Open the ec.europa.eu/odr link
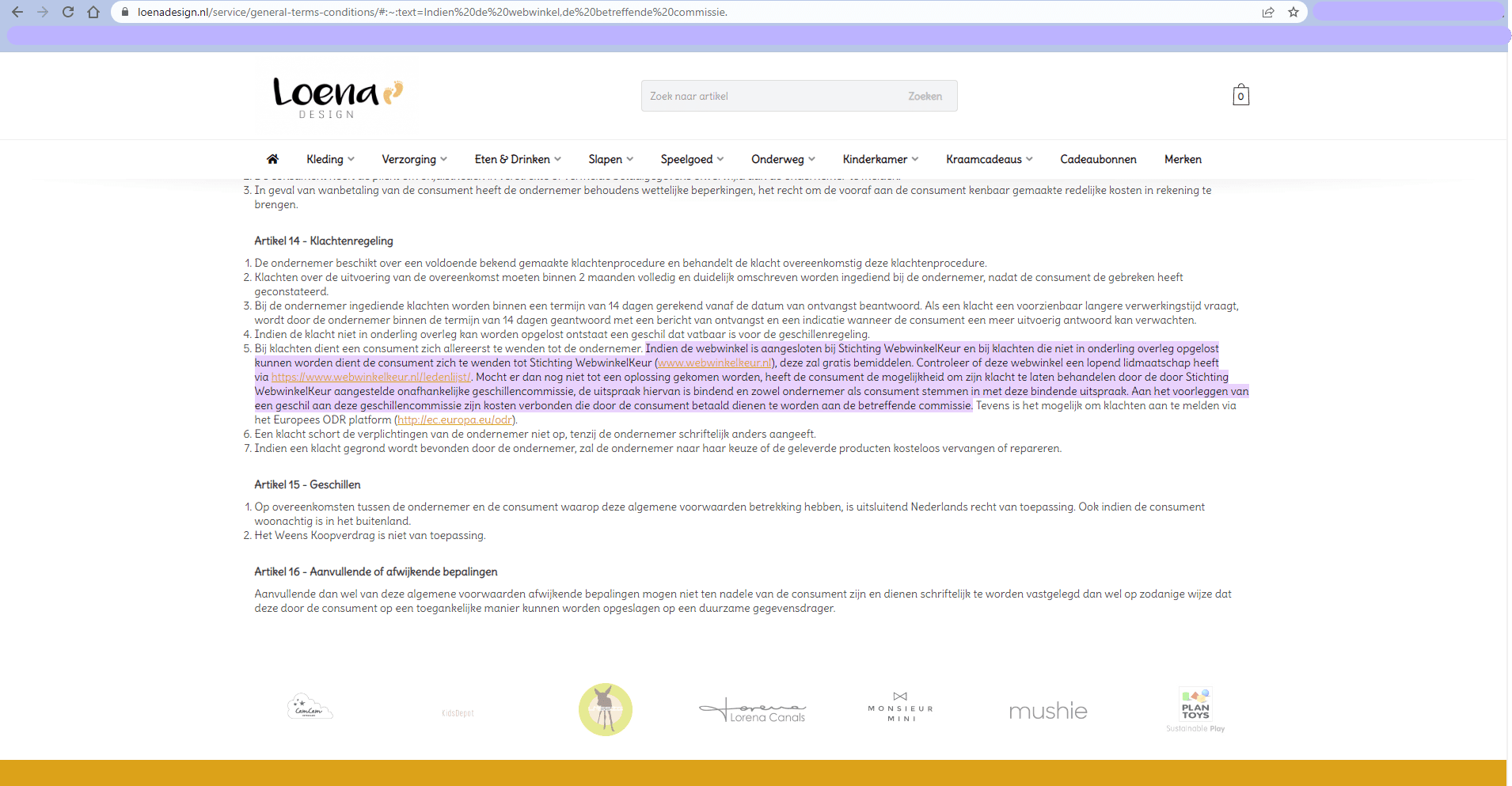Viewport: 1512px width, 786px height. tap(454, 420)
